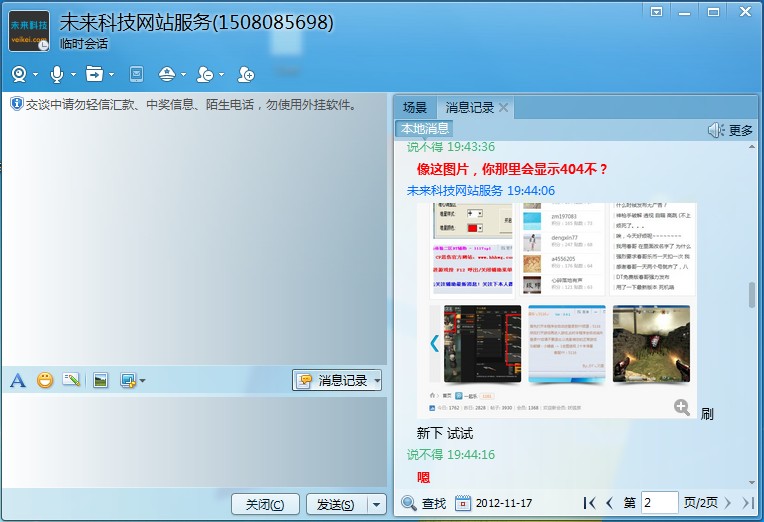Expand send file options arrow
764x522 pixels.
[x=111, y=75]
